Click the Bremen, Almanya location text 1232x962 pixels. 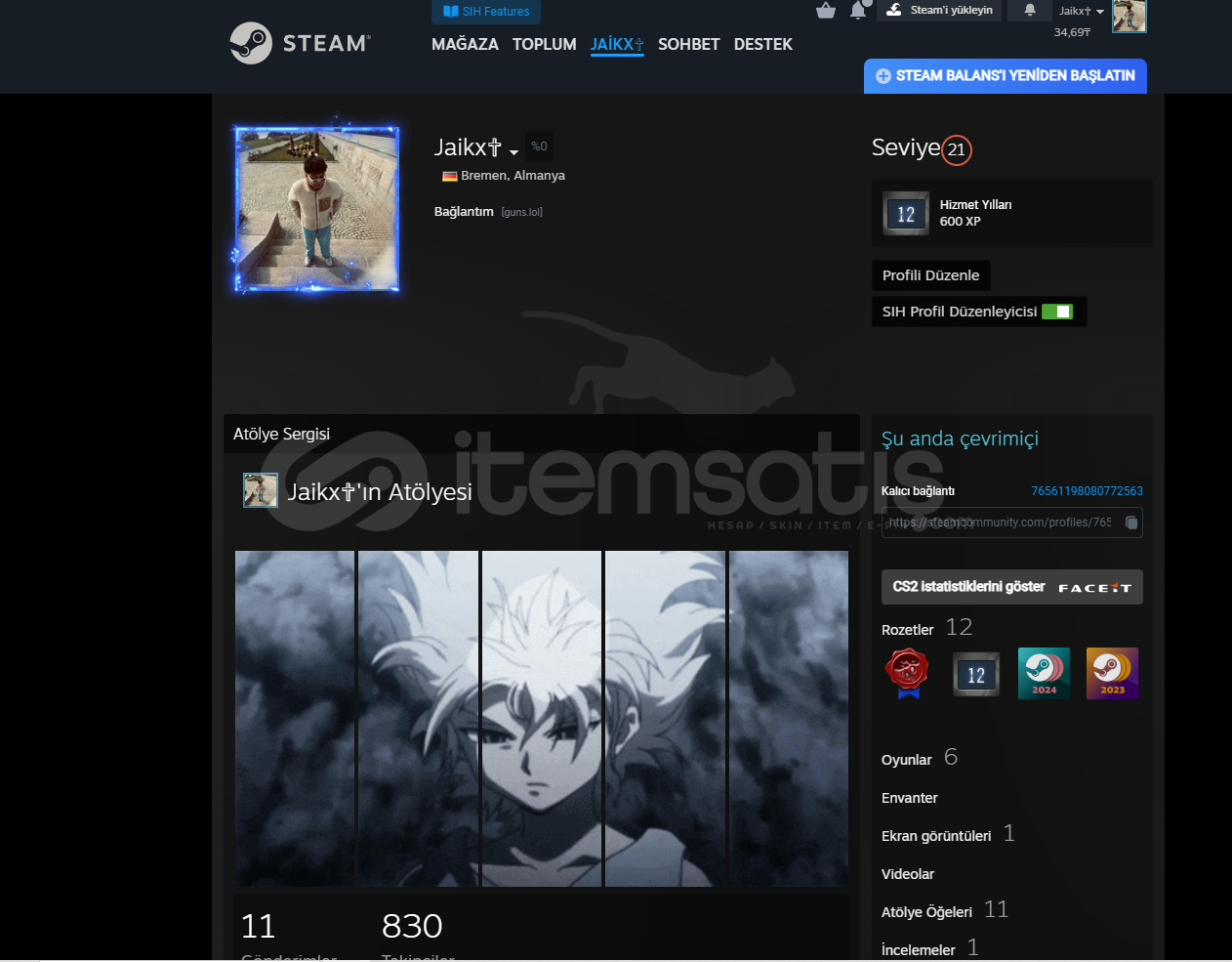click(x=513, y=176)
